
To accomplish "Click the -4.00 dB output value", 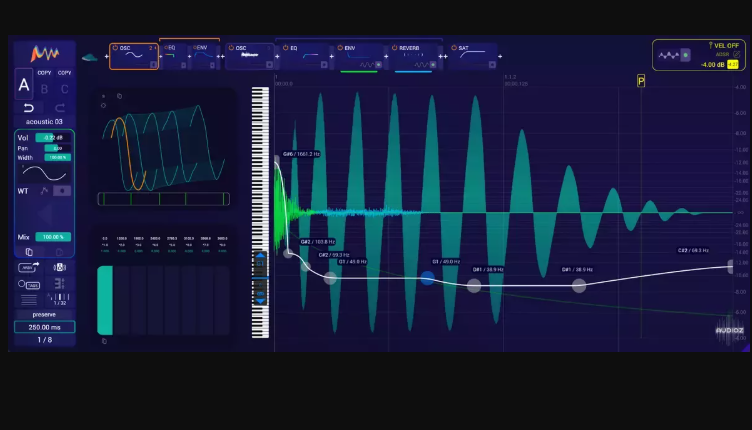I will [714, 64].
